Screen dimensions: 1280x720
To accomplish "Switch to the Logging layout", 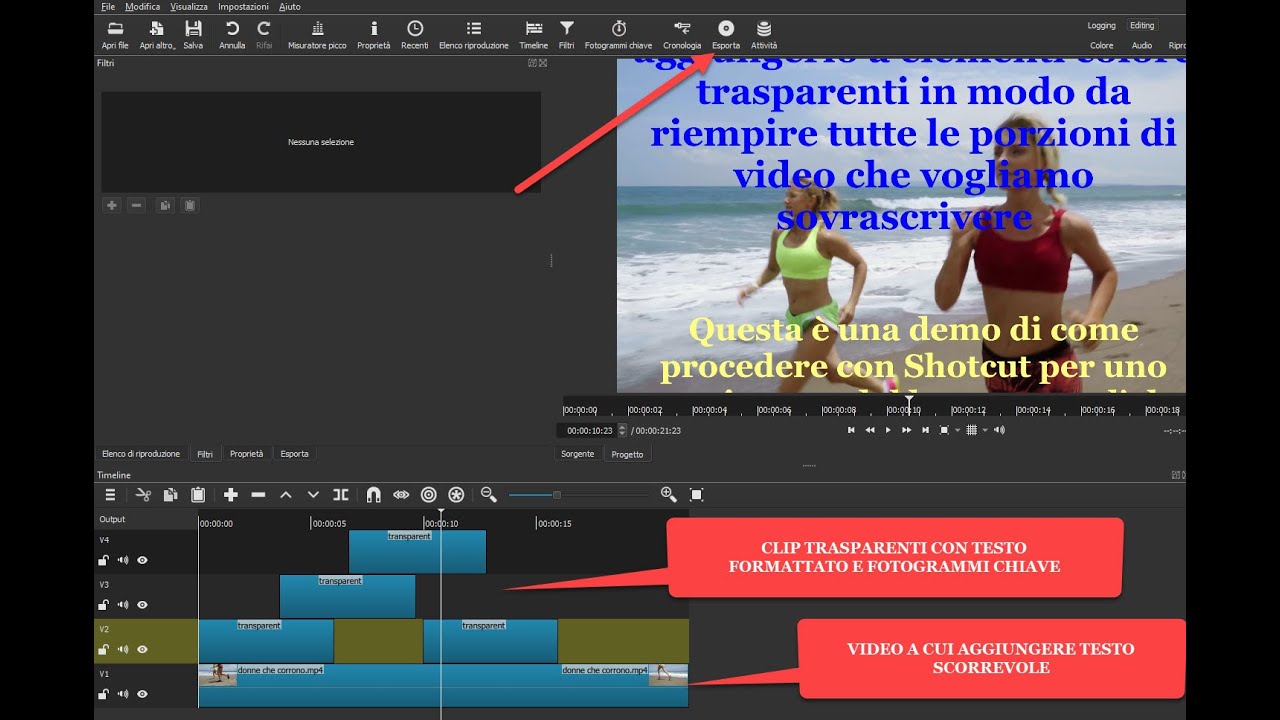I will click(x=1101, y=26).
